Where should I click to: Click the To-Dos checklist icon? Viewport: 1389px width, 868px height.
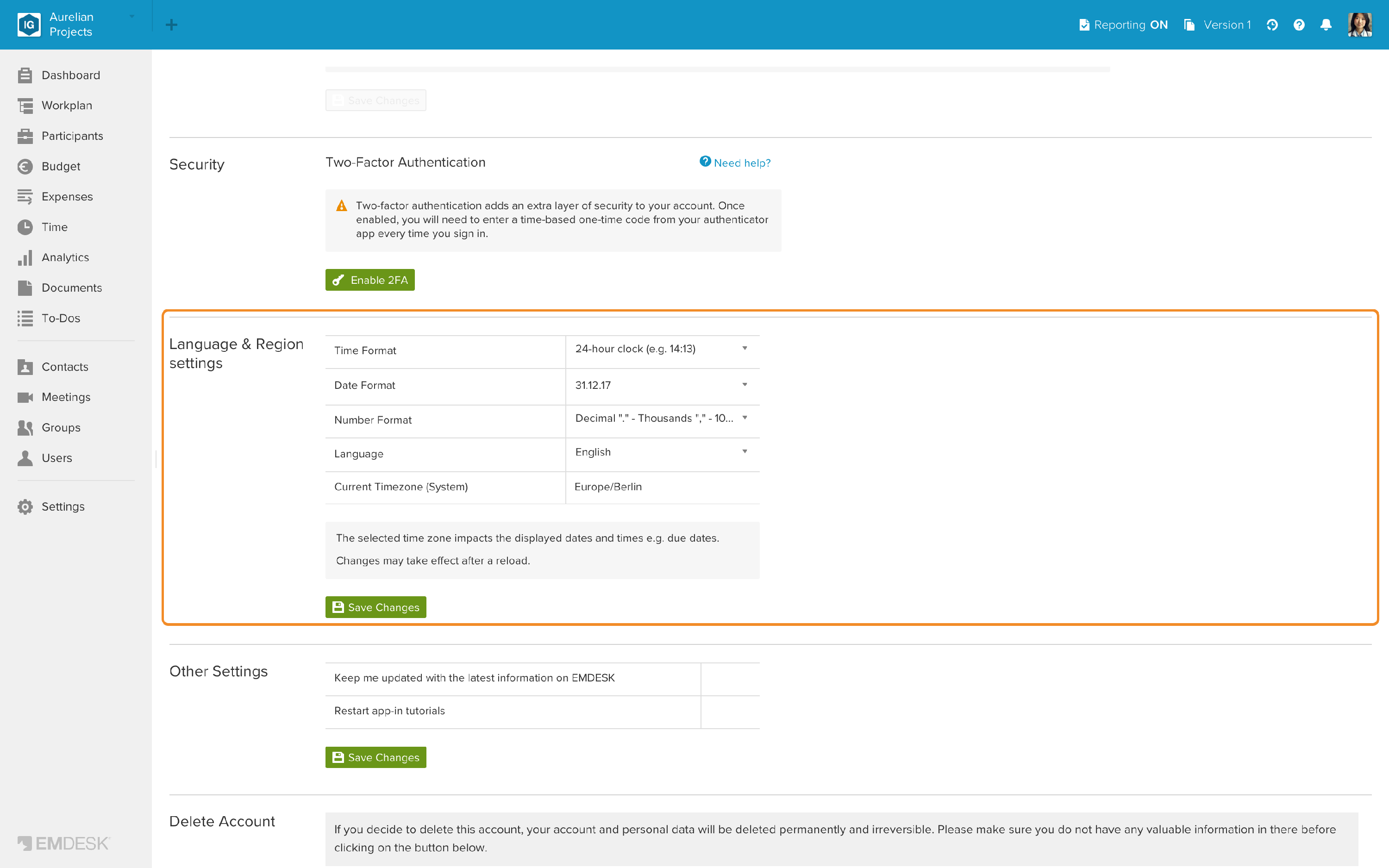pos(25,318)
